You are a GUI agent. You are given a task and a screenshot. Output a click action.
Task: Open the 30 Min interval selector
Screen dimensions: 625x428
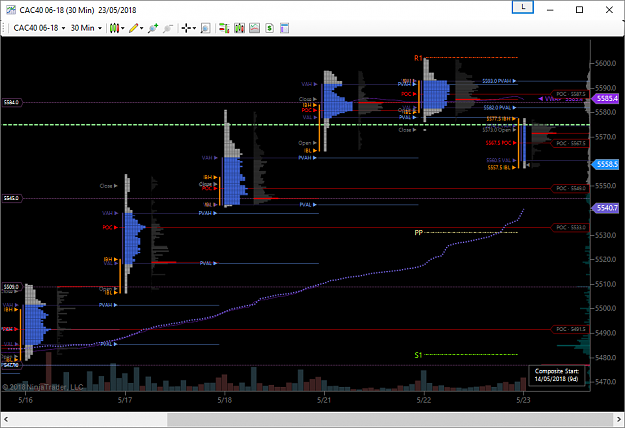[x=86, y=28]
